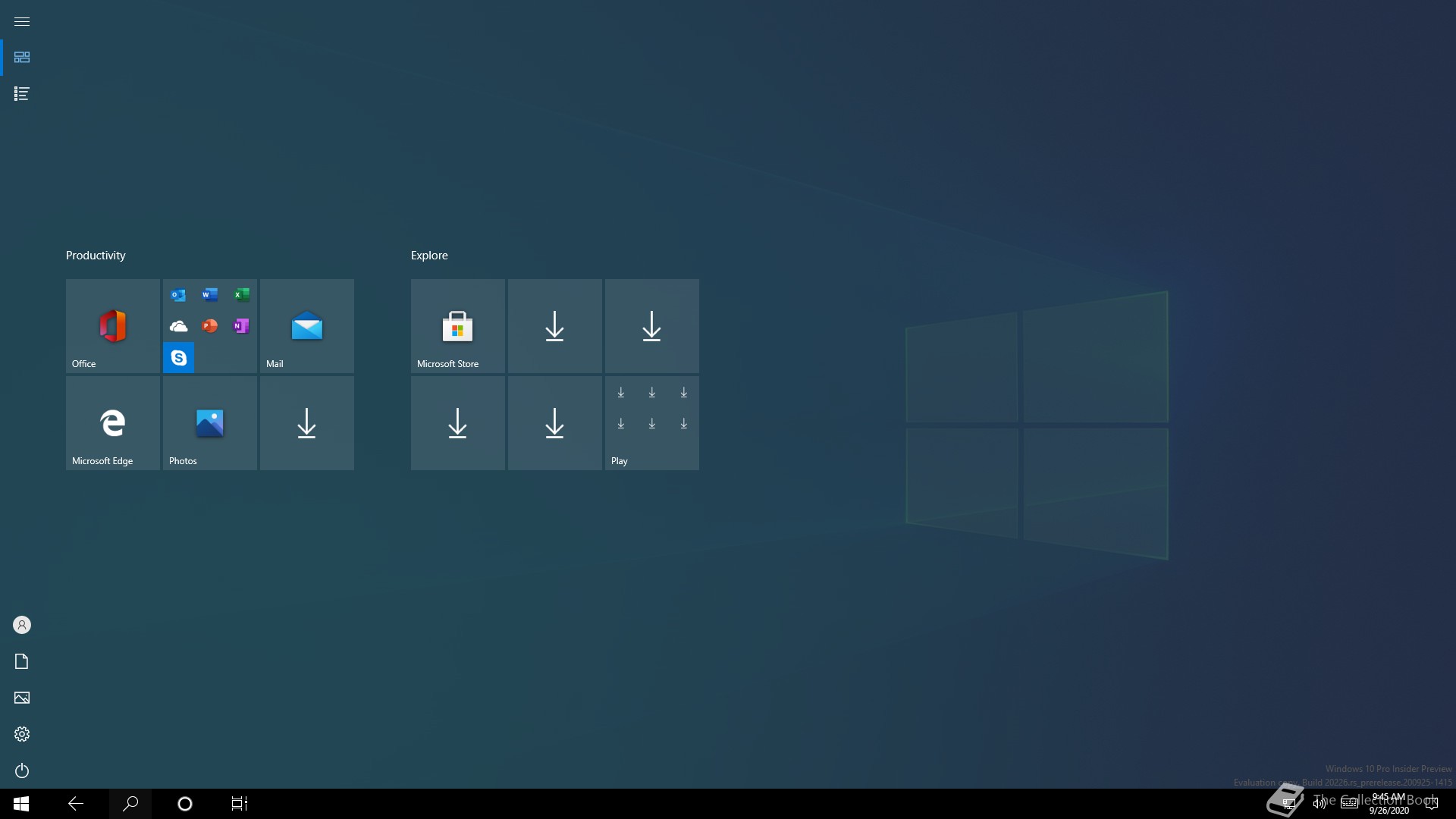Click the Windows Start button
This screenshot has height=819, width=1456.
[21, 804]
